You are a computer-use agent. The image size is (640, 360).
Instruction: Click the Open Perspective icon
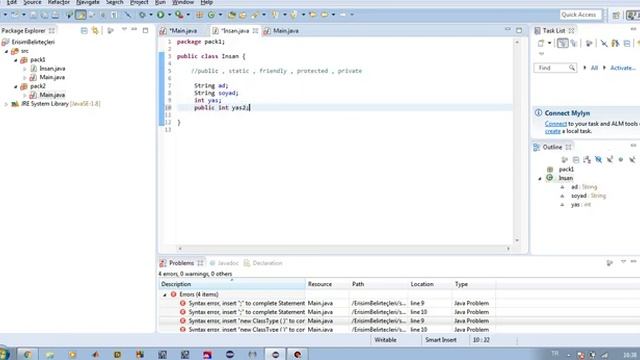[x=616, y=15]
